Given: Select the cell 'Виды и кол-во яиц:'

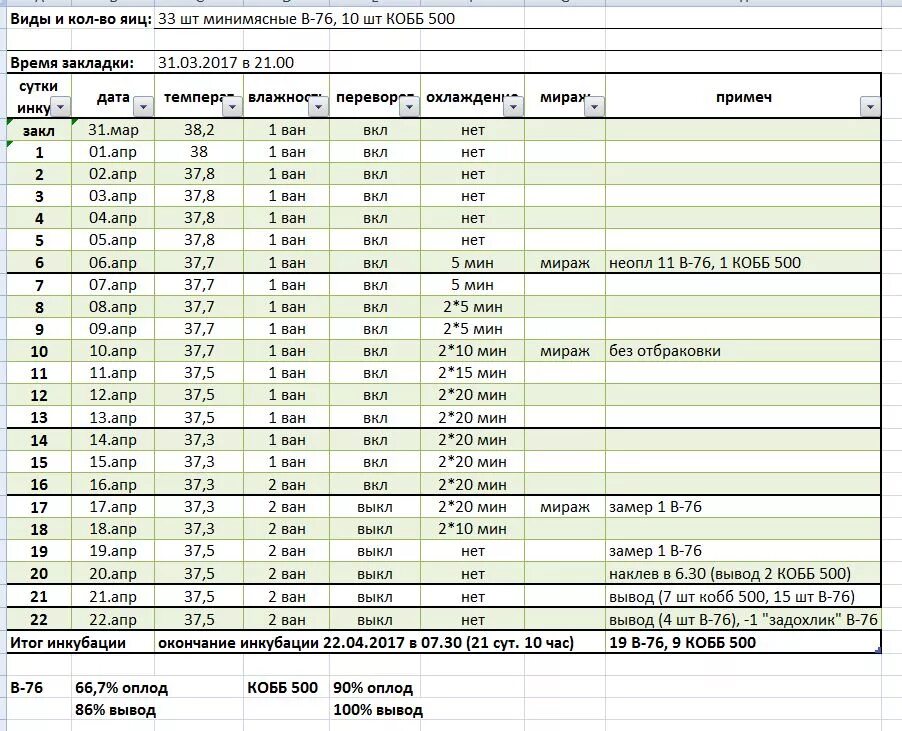Looking at the screenshot, I should [81, 19].
